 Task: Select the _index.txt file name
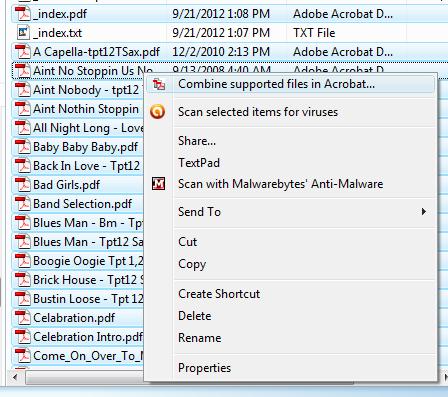pyautogui.click(x=57, y=33)
